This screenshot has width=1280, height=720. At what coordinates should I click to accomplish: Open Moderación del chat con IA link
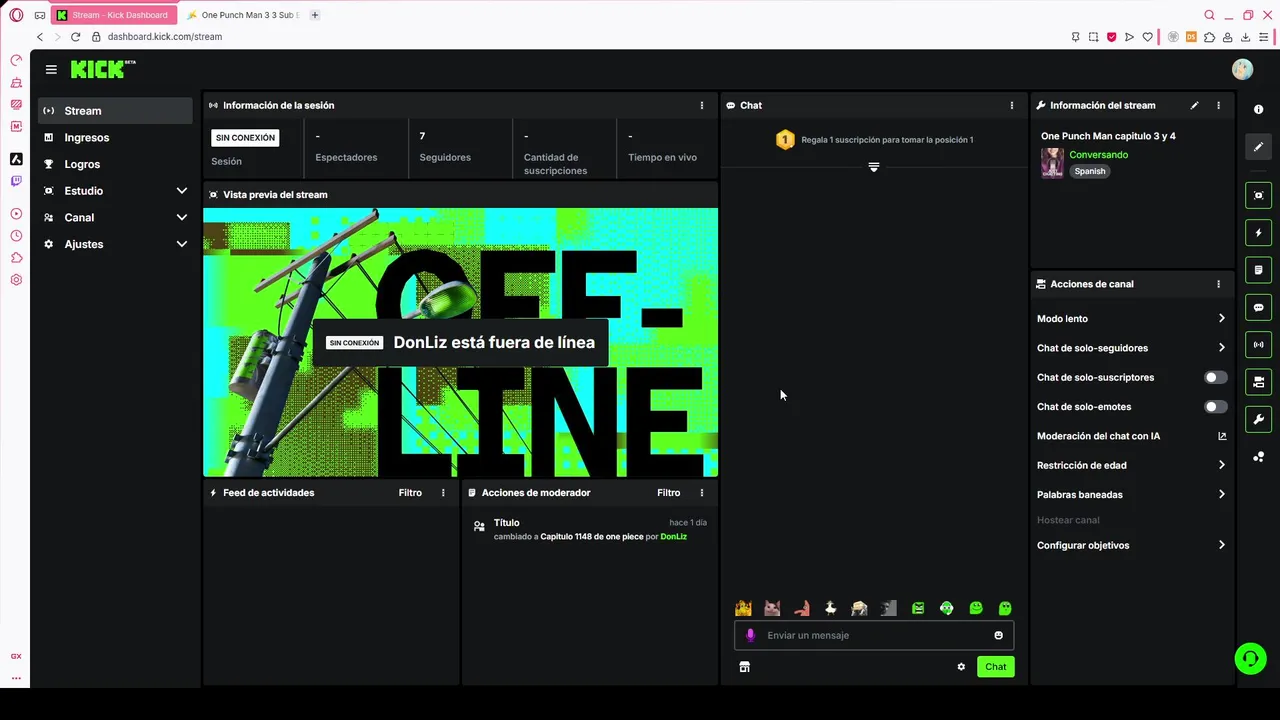tap(1132, 436)
